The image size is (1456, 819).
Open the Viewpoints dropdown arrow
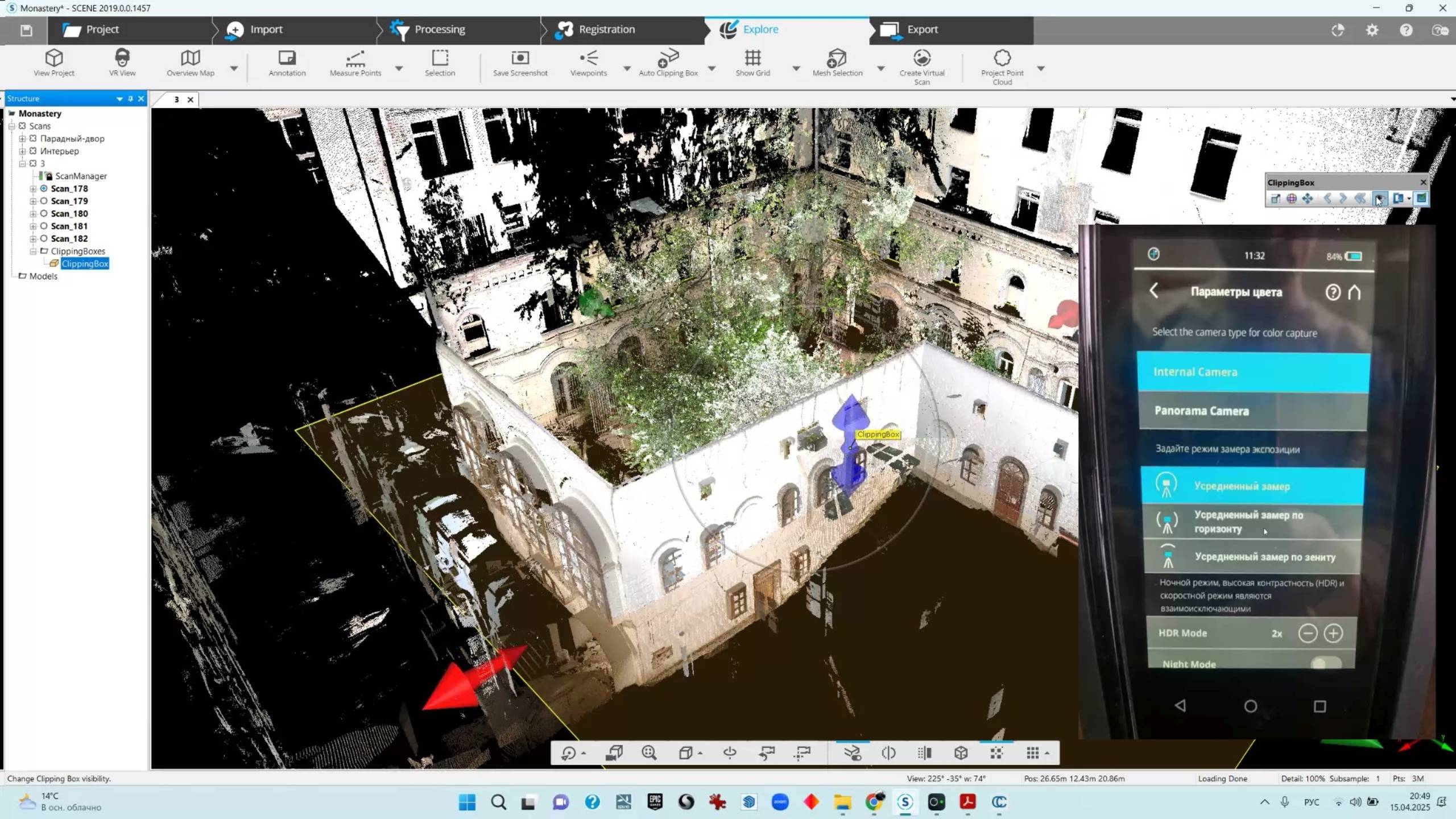pos(627,68)
